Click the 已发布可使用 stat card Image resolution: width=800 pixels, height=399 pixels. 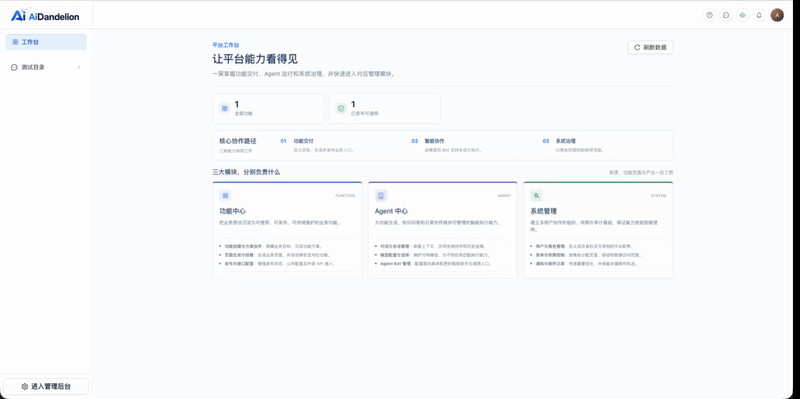(384, 108)
